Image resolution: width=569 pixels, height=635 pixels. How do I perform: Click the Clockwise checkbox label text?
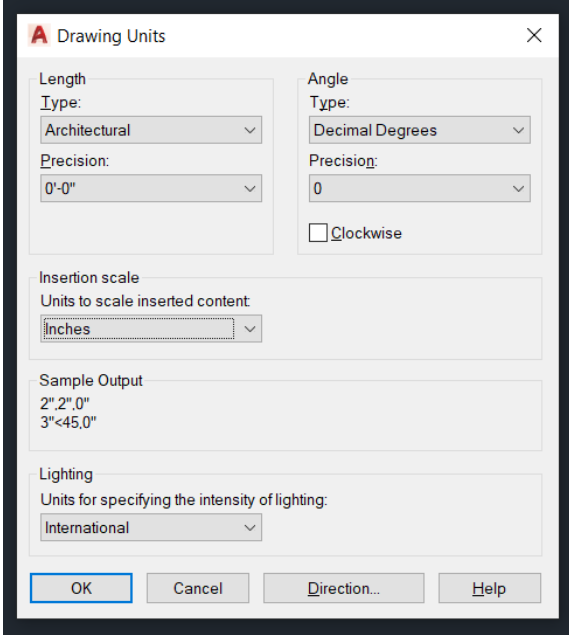pos(366,233)
